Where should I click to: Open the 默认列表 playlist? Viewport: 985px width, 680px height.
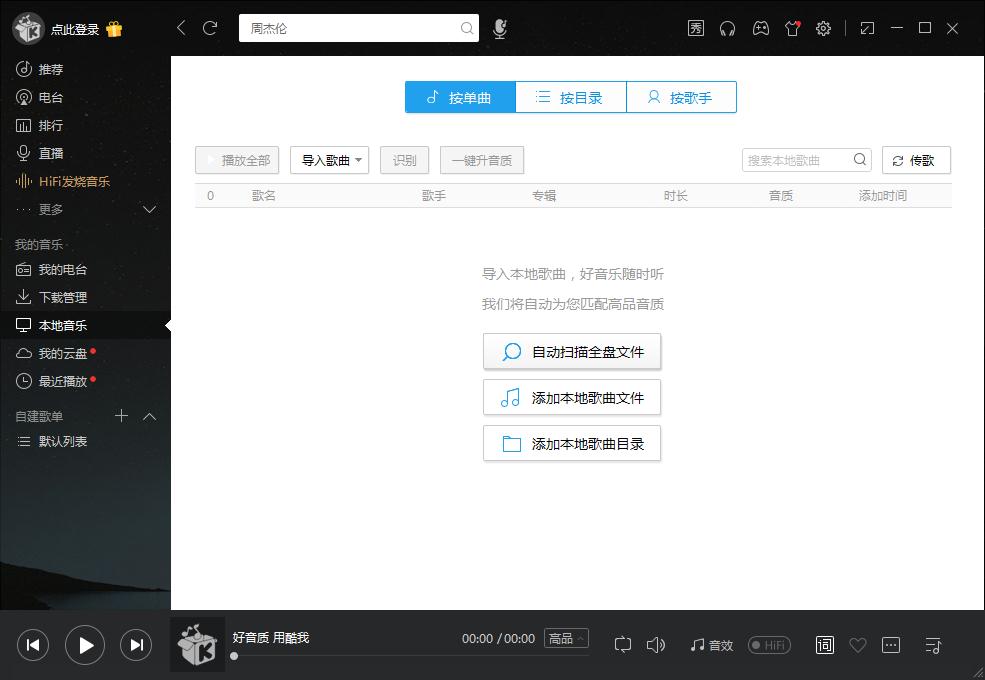click(85, 441)
